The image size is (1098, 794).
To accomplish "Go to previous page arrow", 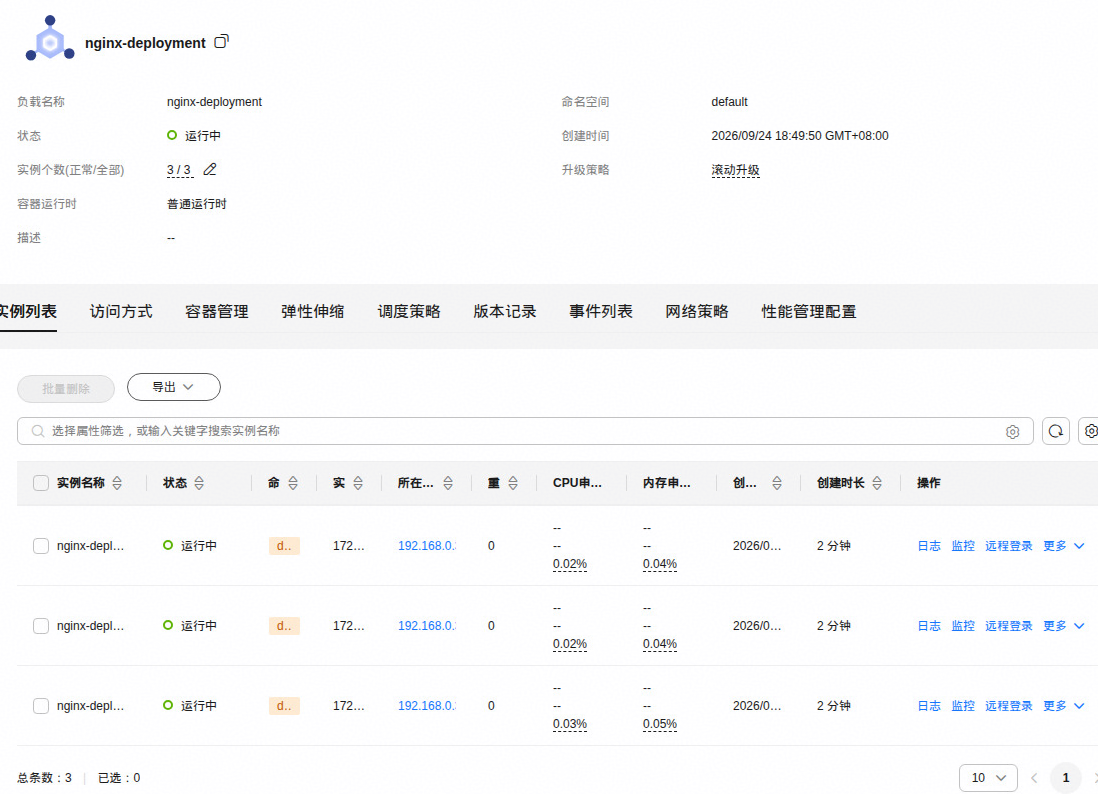I will click(1034, 778).
